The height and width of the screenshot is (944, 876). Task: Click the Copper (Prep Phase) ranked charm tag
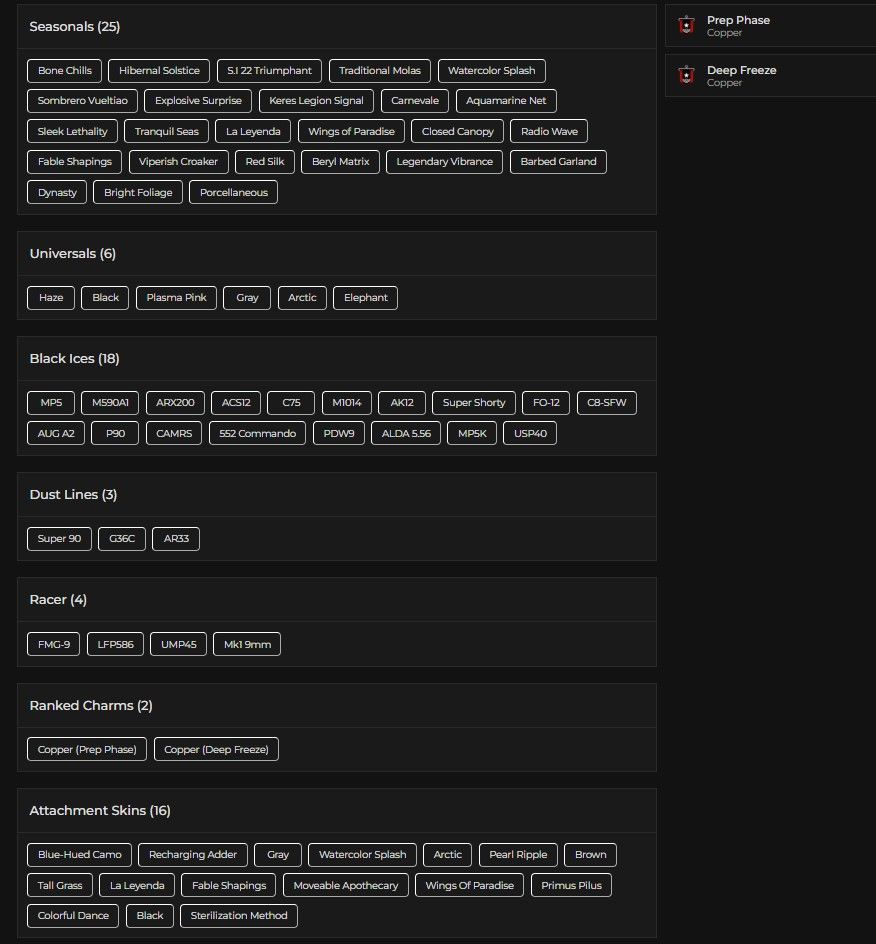click(x=87, y=749)
